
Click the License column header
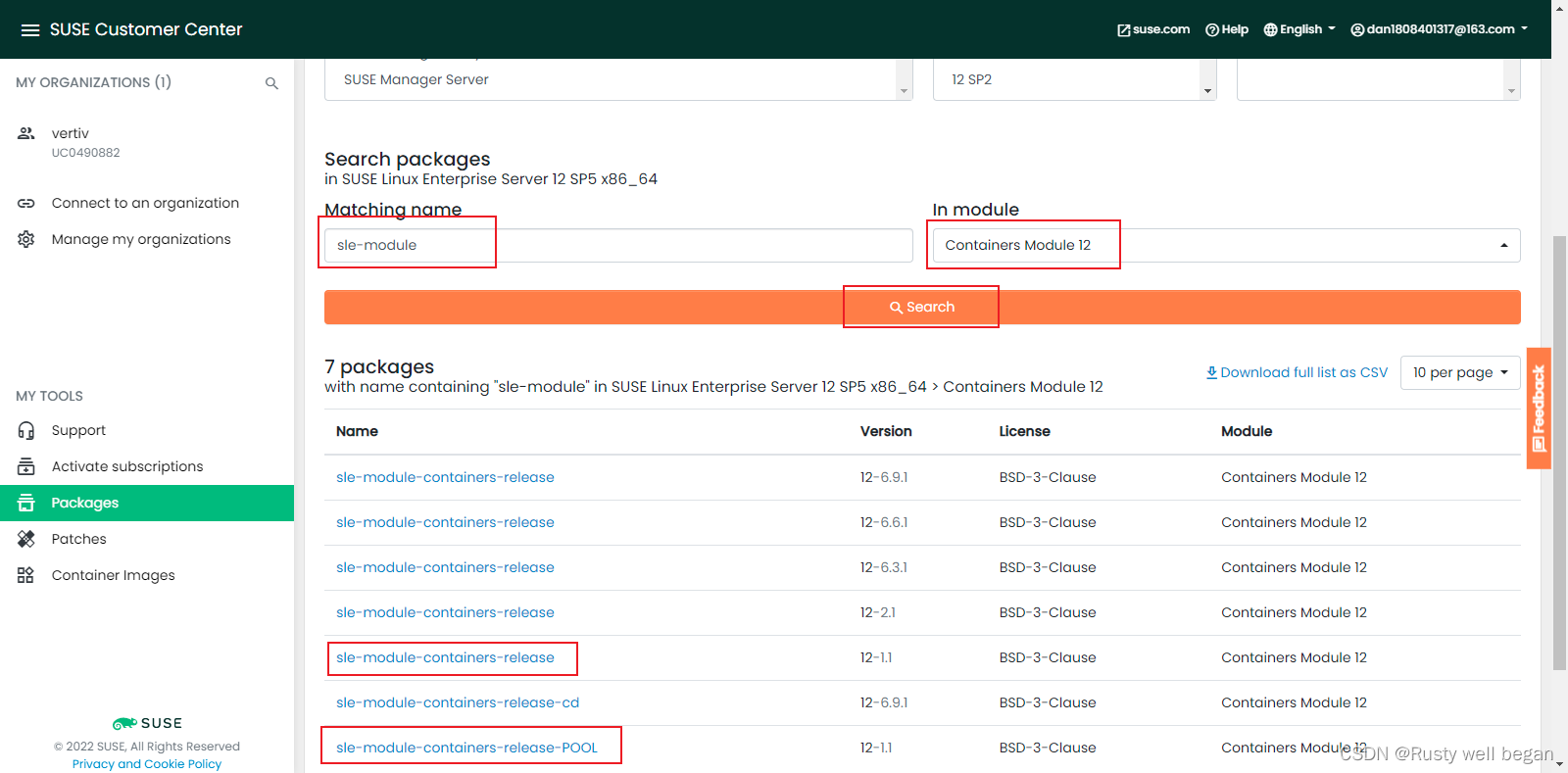1024,431
